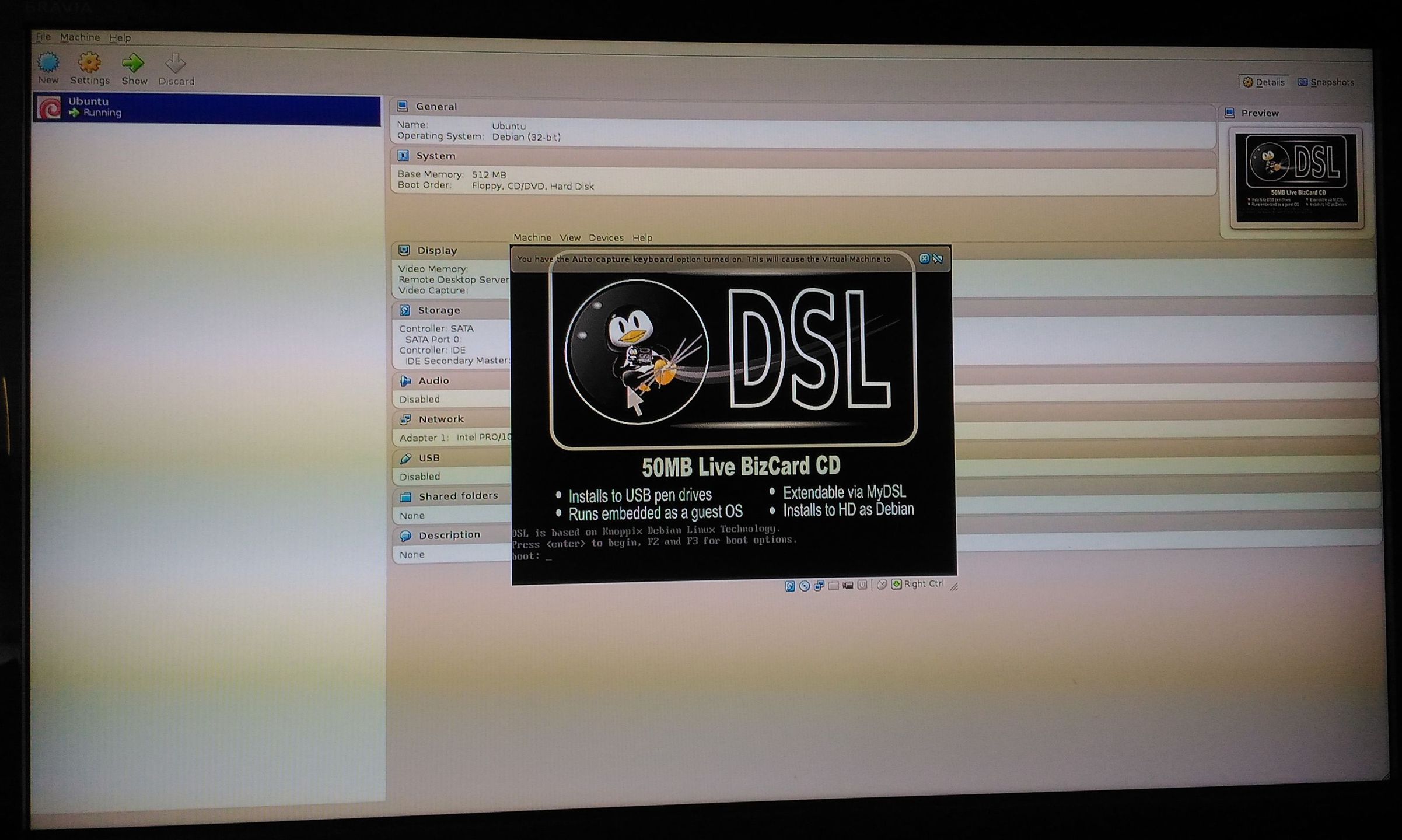This screenshot has height=840, width=1402.
Task: Click the shared folders status icon
Action: [834, 585]
